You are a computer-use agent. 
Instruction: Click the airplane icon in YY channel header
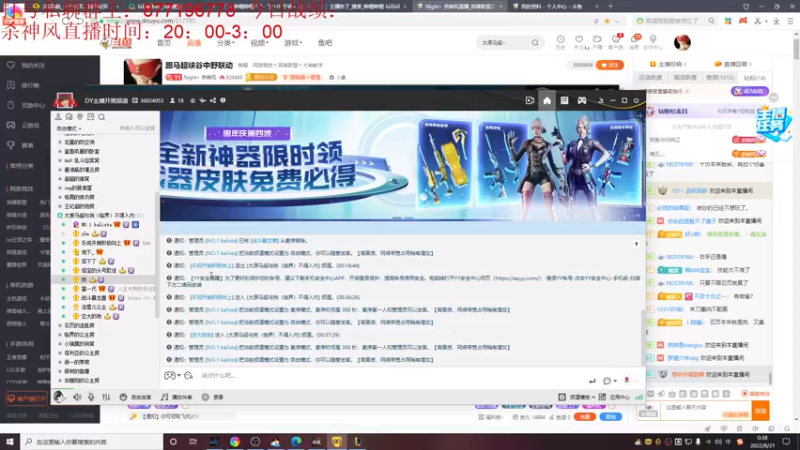203,101
